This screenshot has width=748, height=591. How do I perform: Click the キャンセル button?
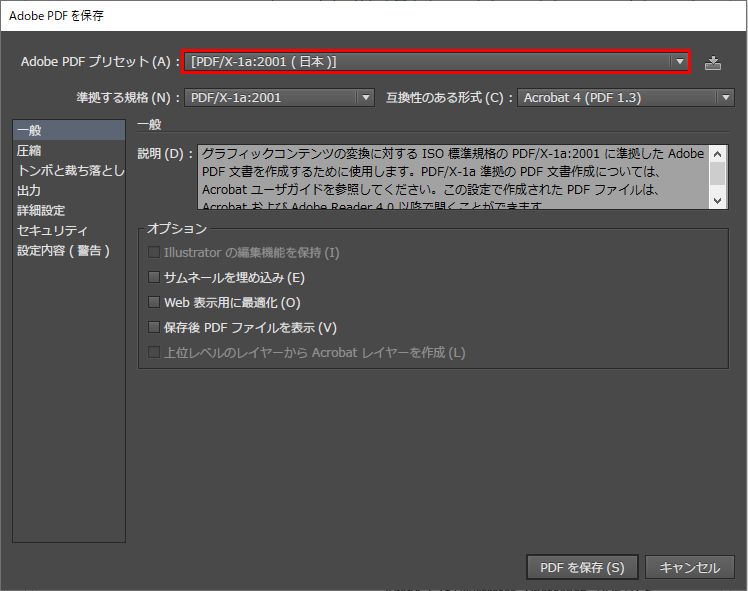pos(689,567)
